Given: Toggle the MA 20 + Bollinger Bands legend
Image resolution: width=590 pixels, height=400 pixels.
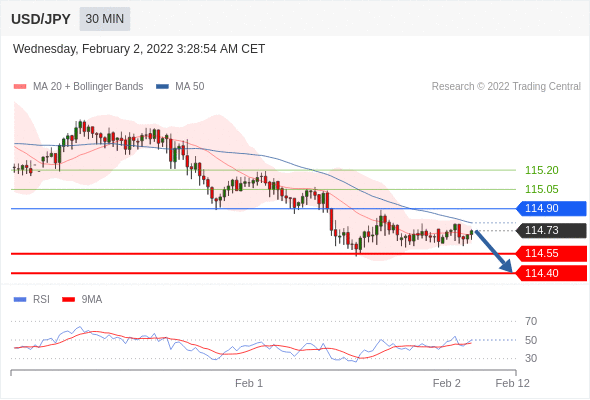Looking at the screenshot, I should tap(88, 87).
